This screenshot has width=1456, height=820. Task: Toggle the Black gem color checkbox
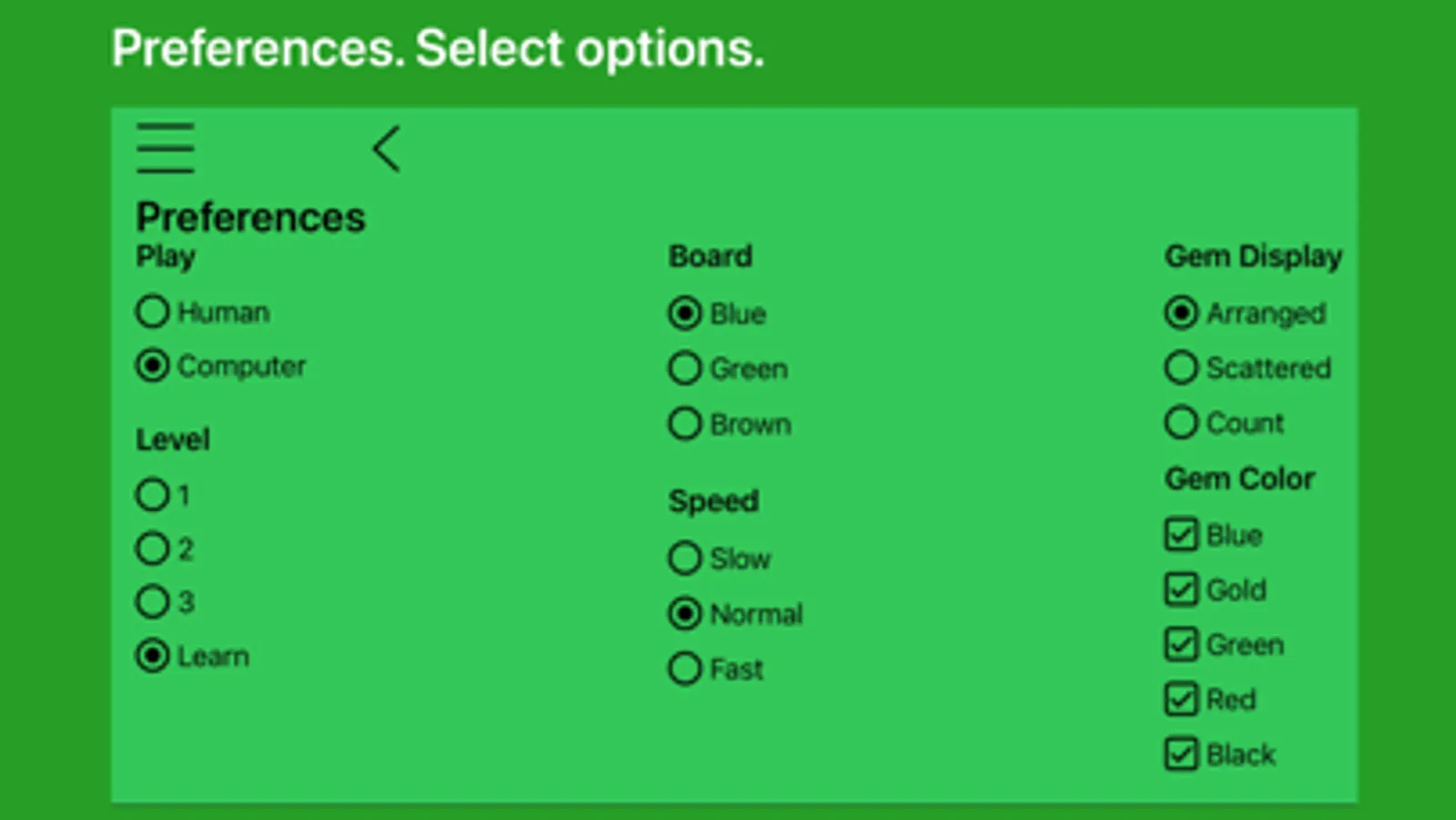pos(1181,754)
